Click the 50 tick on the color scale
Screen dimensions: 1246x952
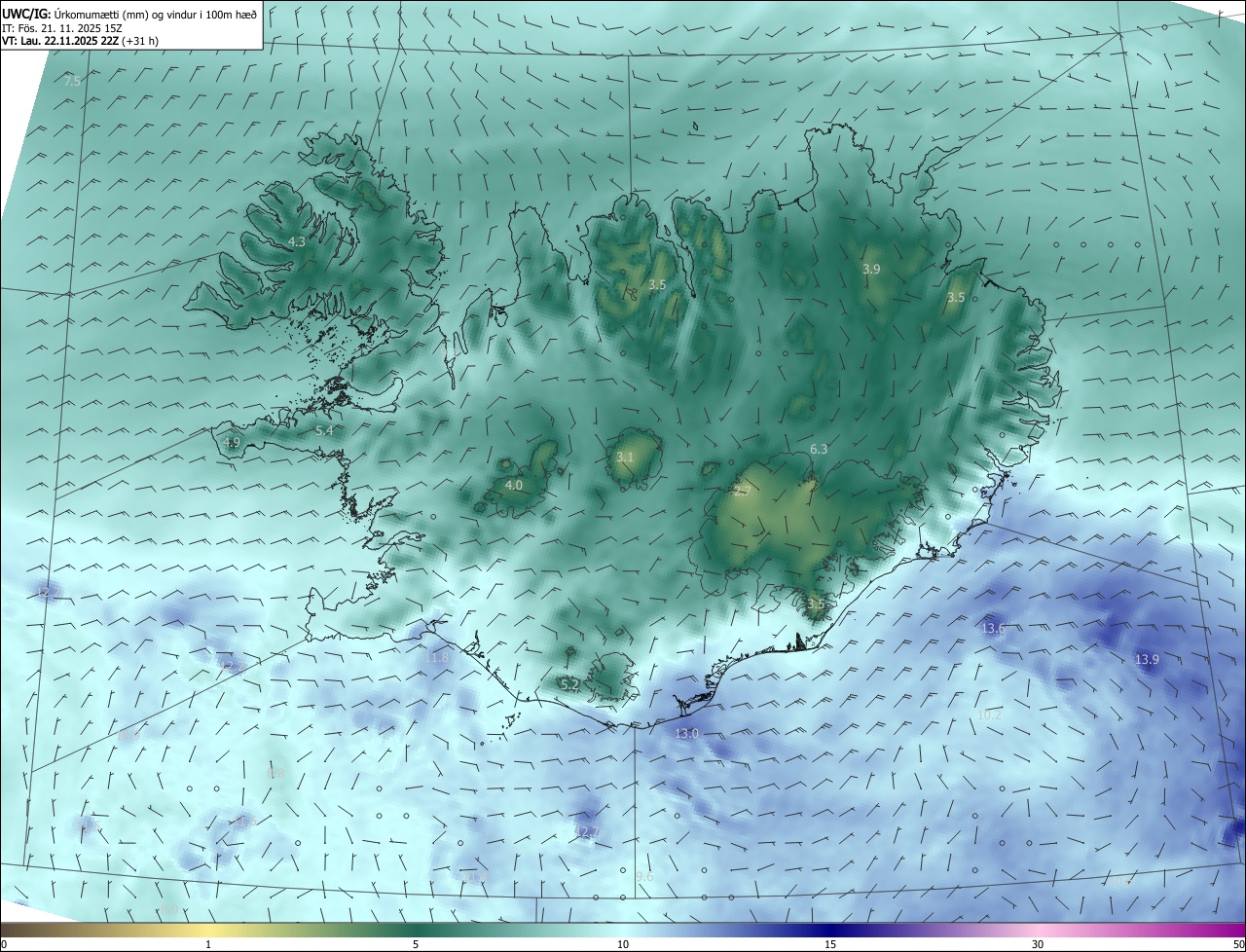(1238, 944)
